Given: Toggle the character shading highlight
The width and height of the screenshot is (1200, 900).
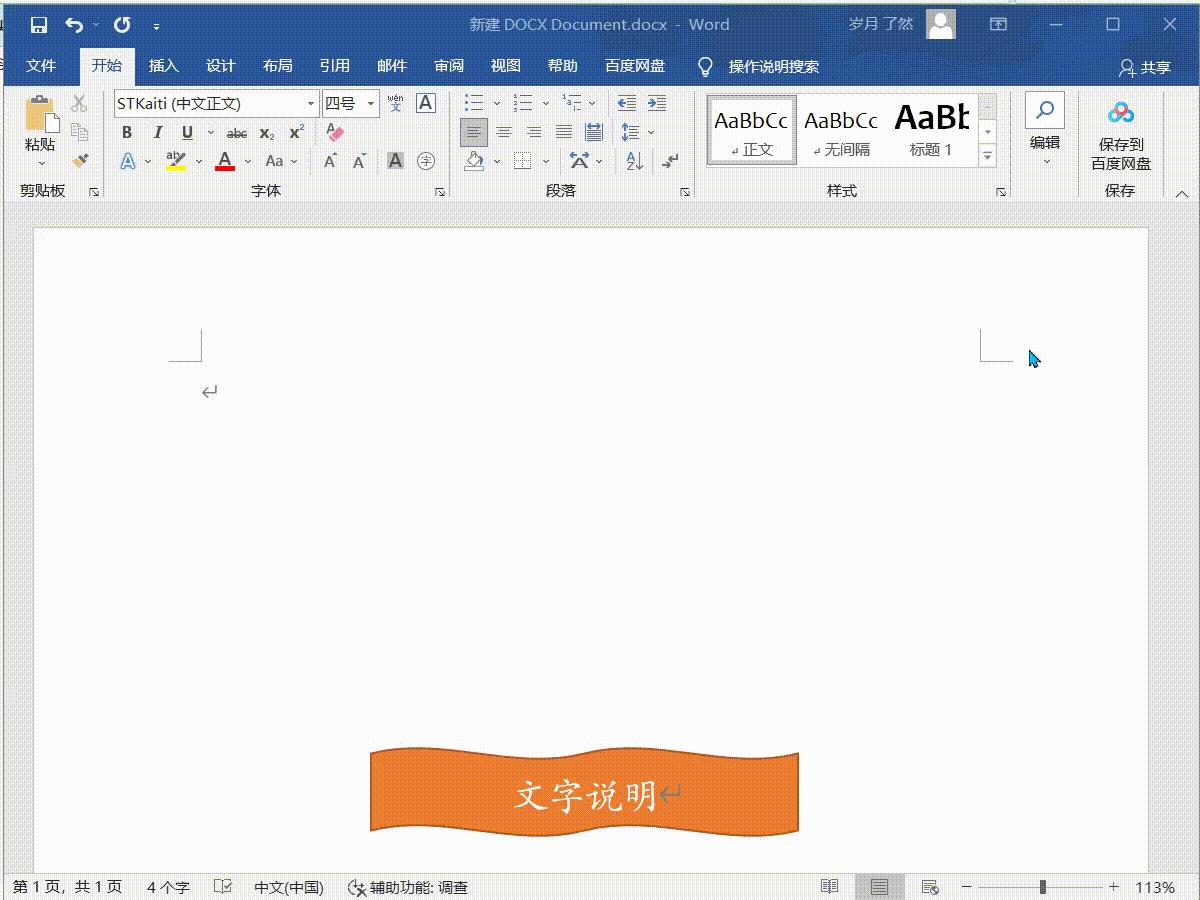Looking at the screenshot, I should [x=395, y=161].
